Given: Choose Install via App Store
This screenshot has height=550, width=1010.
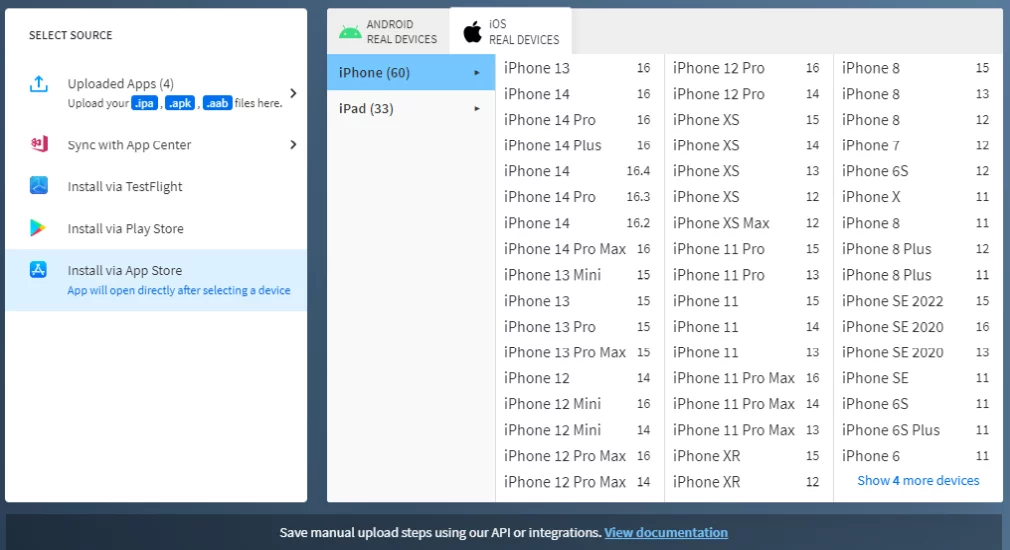Looking at the screenshot, I should click(x=156, y=280).
